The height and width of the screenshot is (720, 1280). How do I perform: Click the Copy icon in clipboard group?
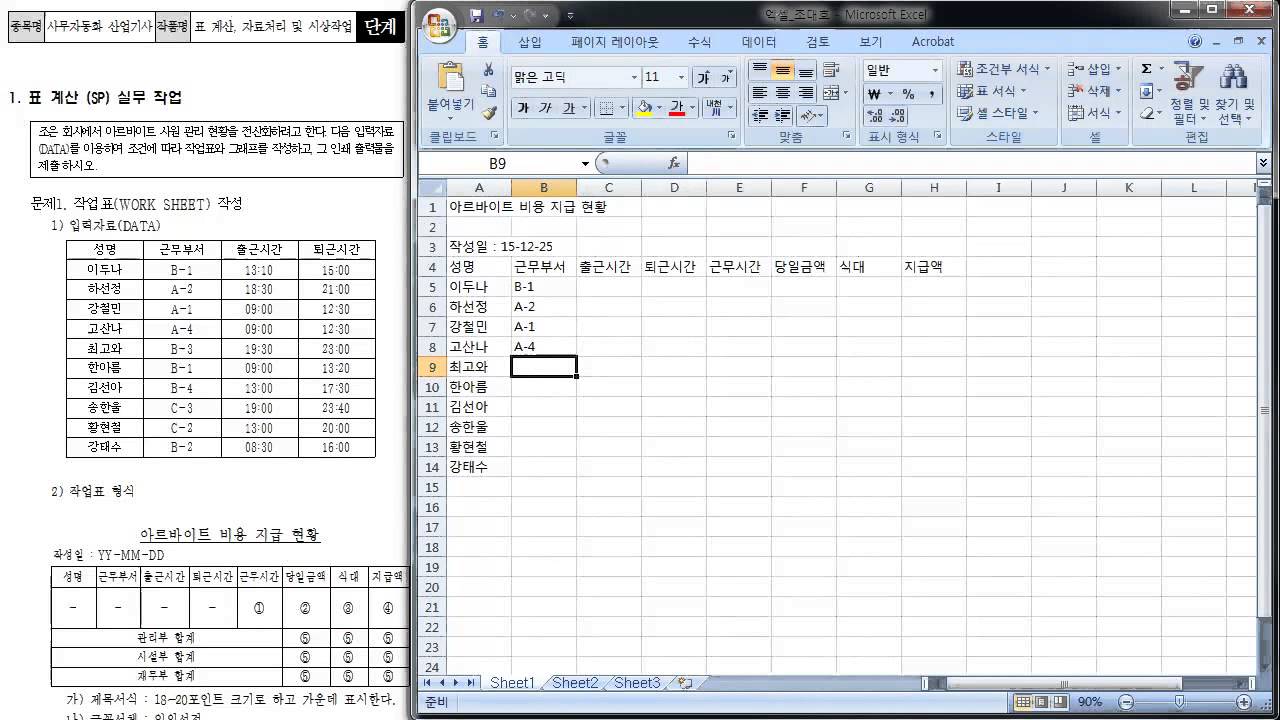click(489, 92)
